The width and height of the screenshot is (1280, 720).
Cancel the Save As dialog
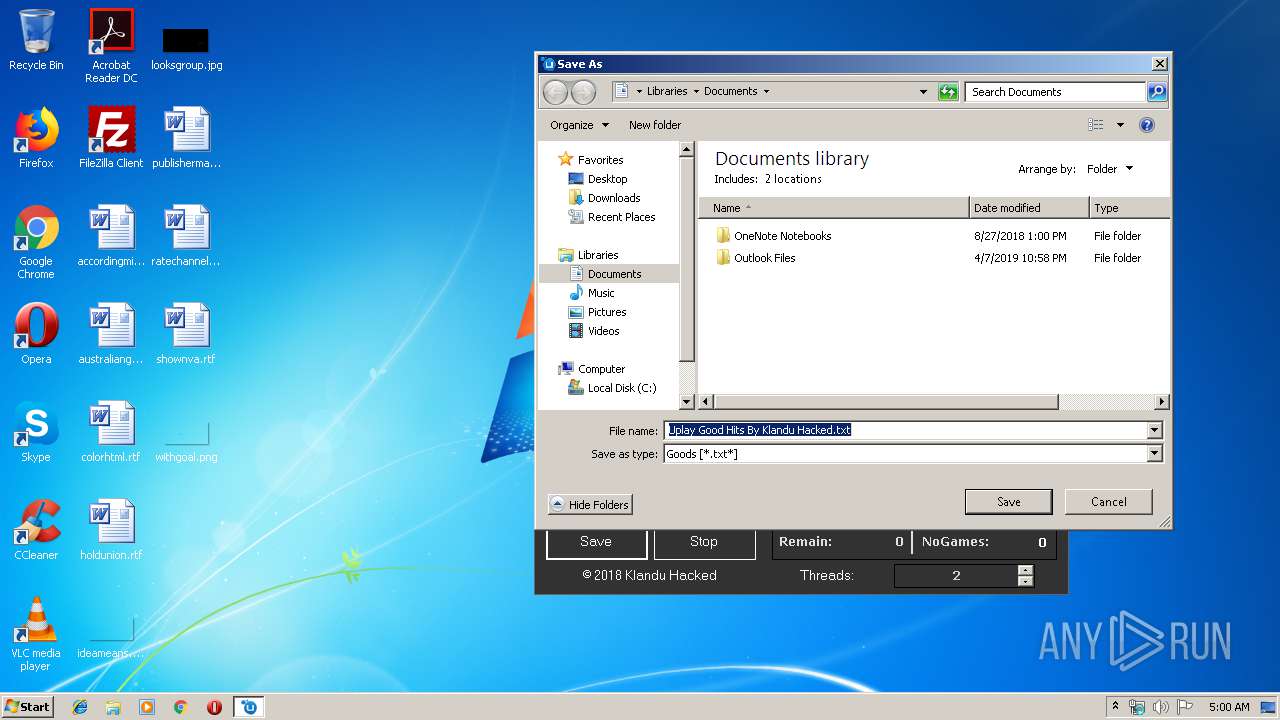click(x=1108, y=502)
